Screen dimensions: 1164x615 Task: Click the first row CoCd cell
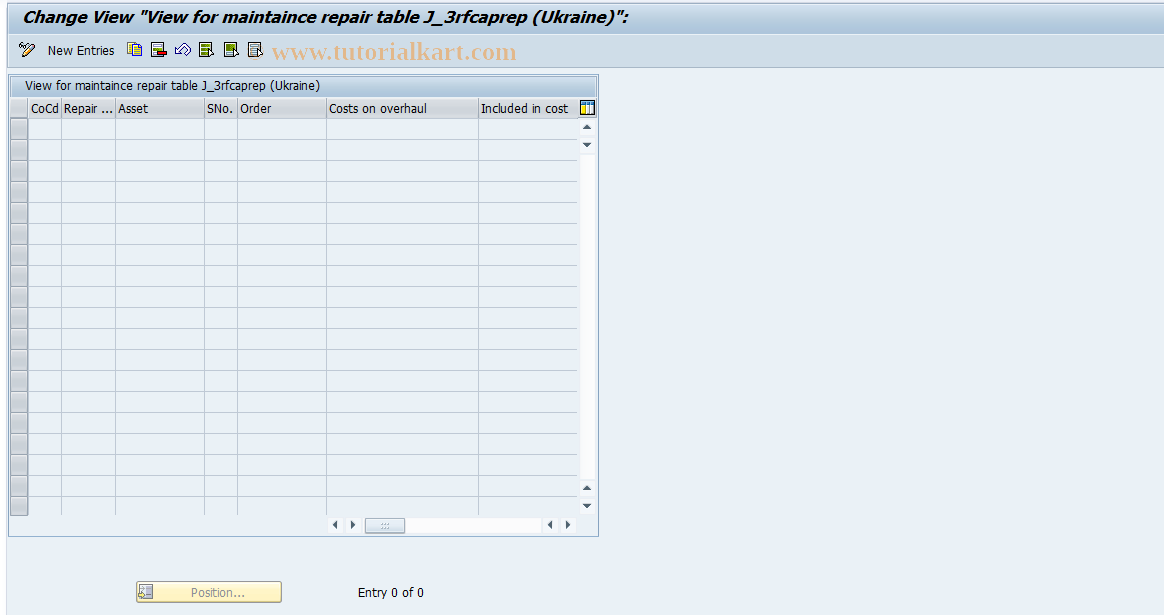[x=45, y=129]
